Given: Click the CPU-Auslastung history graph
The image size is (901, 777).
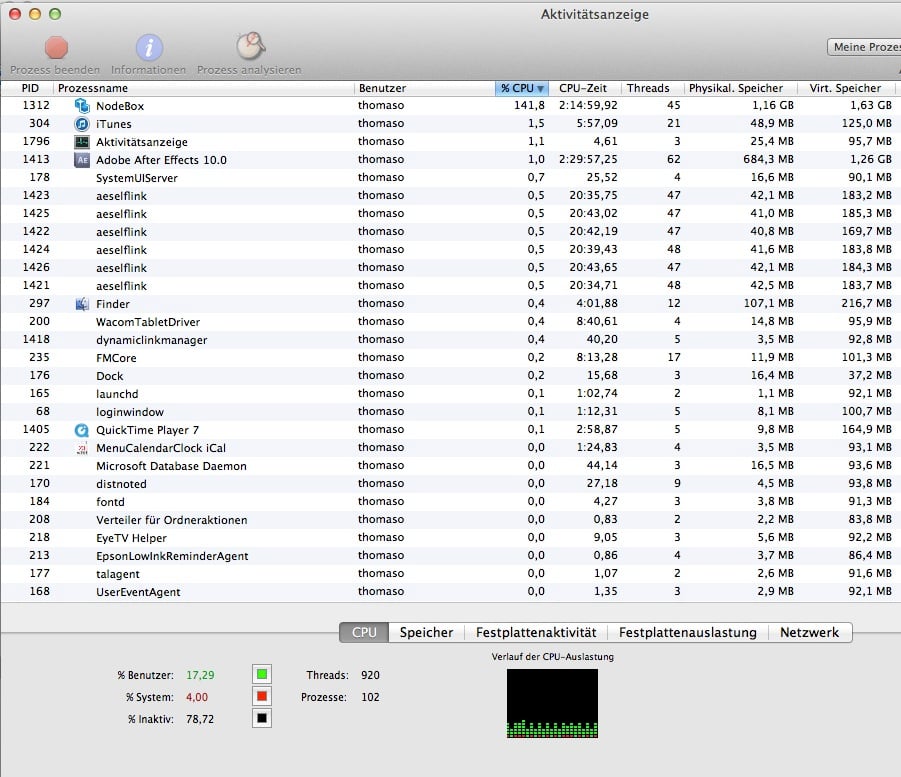Looking at the screenshot, I should 552,703.
